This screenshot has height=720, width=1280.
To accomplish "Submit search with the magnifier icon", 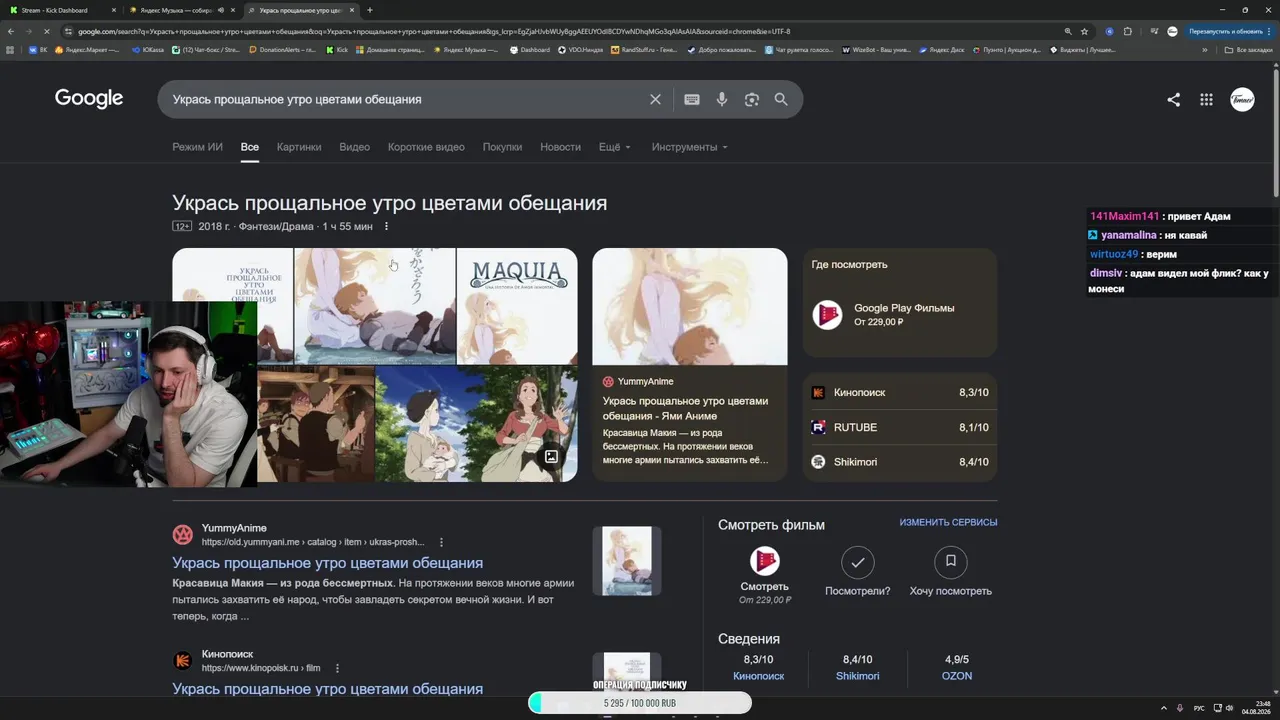I will [x=781, y=100].
